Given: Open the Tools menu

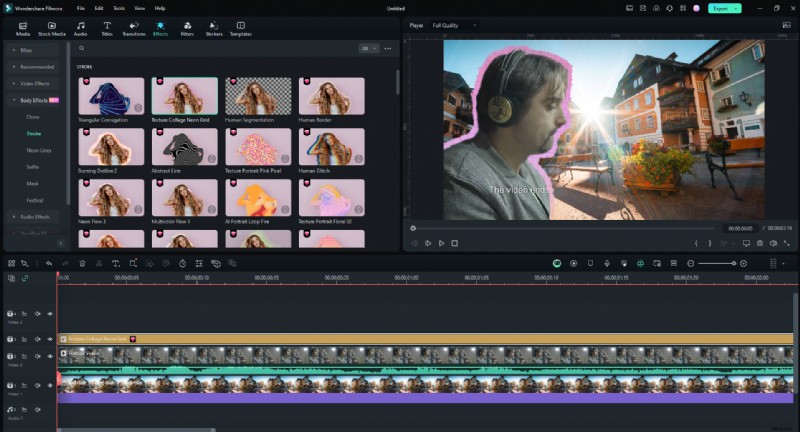Looking at the screenshot, I should coord(119,7).
